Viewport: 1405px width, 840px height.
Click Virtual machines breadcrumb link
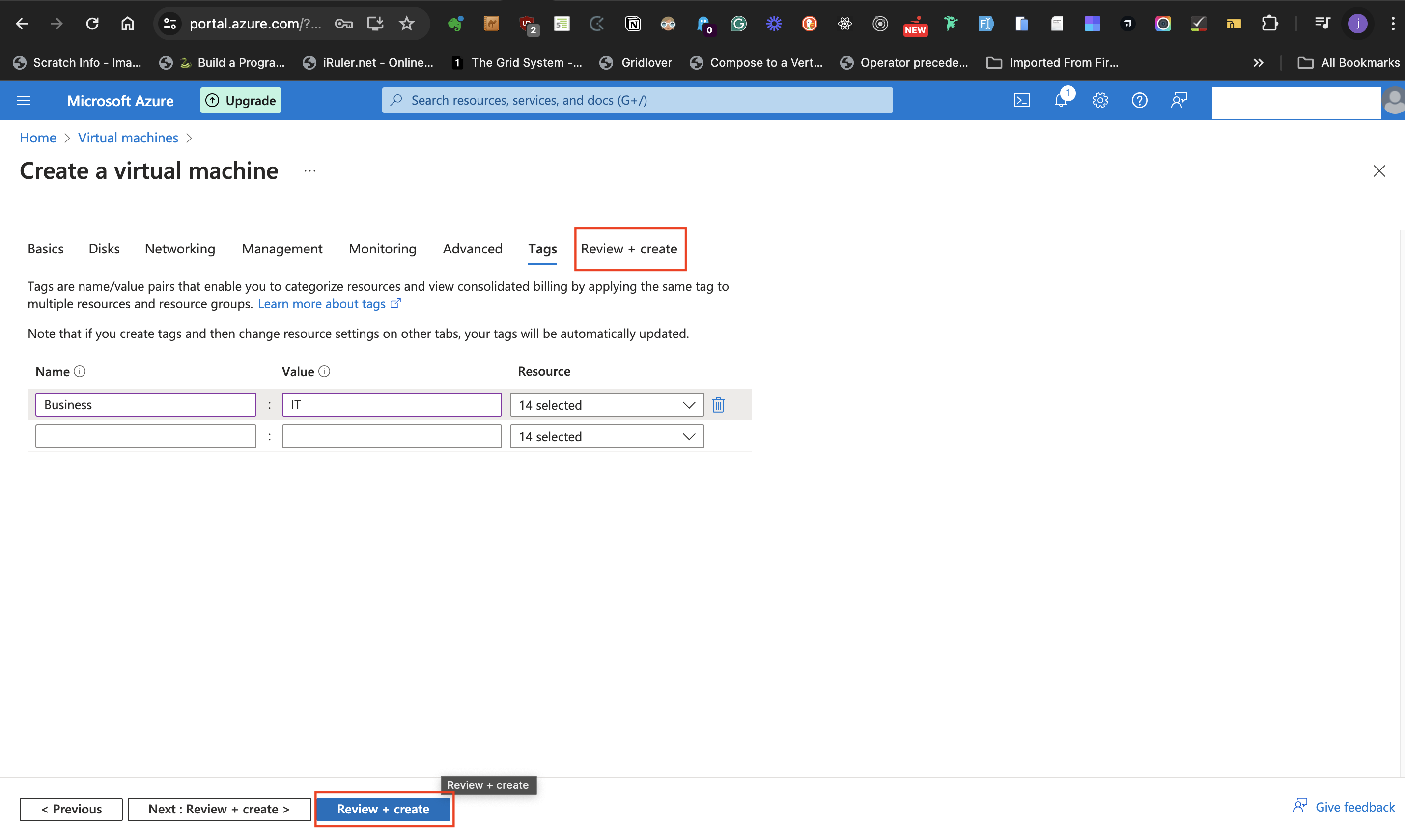[128, 138]
